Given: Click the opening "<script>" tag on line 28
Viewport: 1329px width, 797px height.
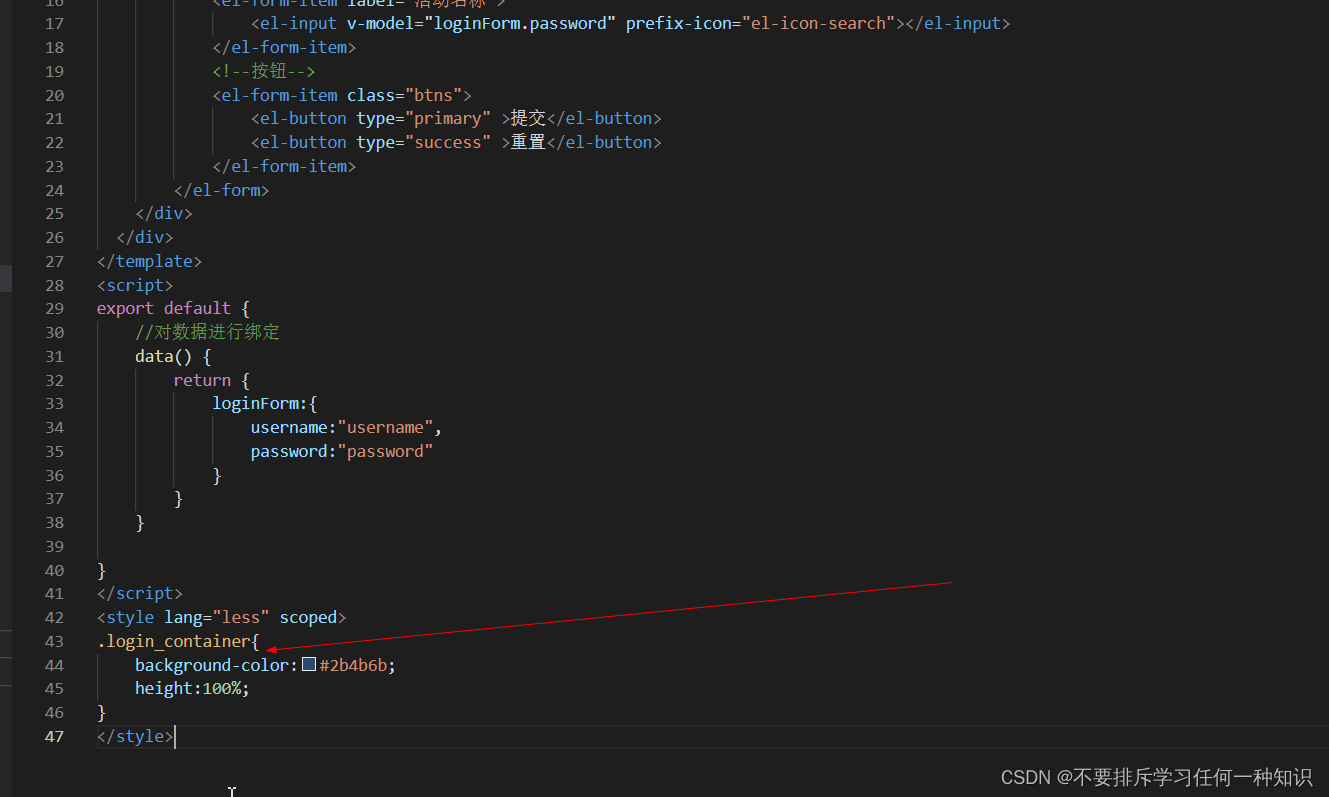Looking at the screenshot, I should [135, 285].
